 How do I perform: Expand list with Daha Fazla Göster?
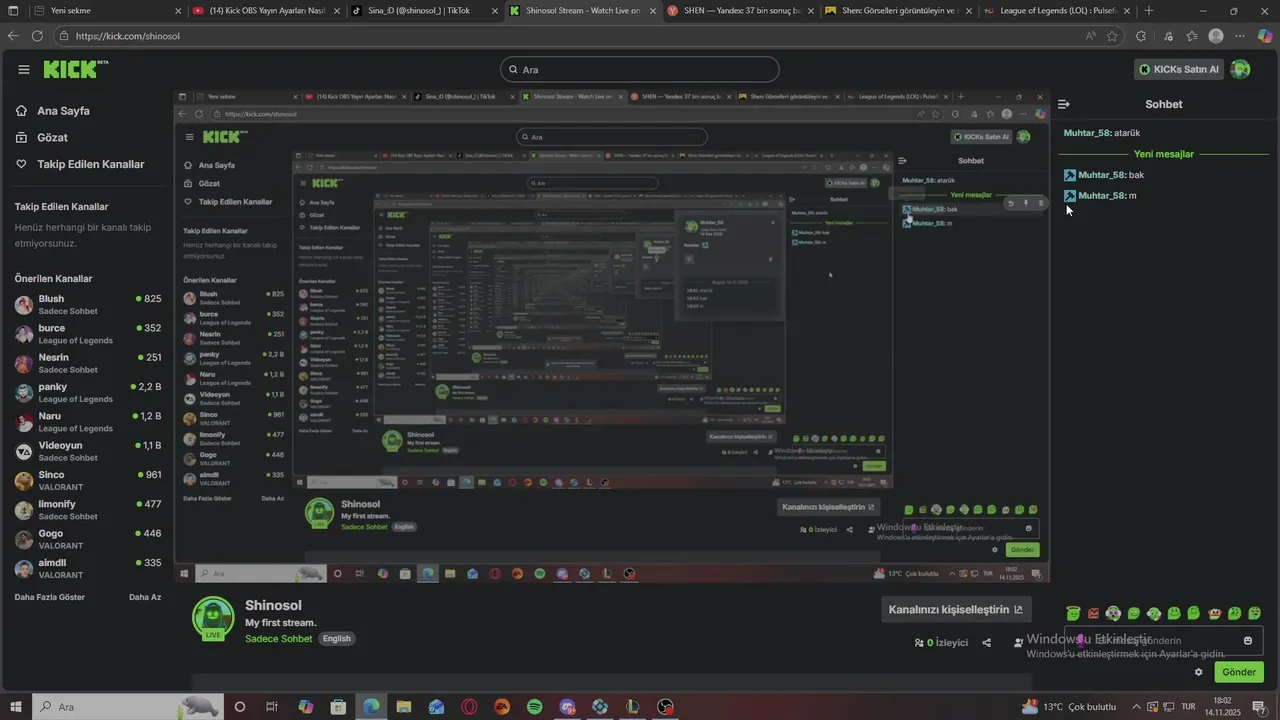(x=49, y=597)
